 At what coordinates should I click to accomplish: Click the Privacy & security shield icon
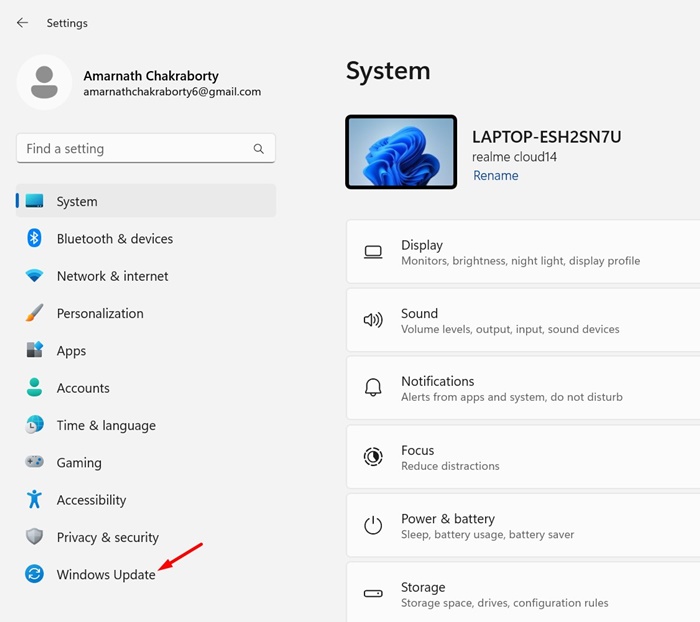(34, 537)
